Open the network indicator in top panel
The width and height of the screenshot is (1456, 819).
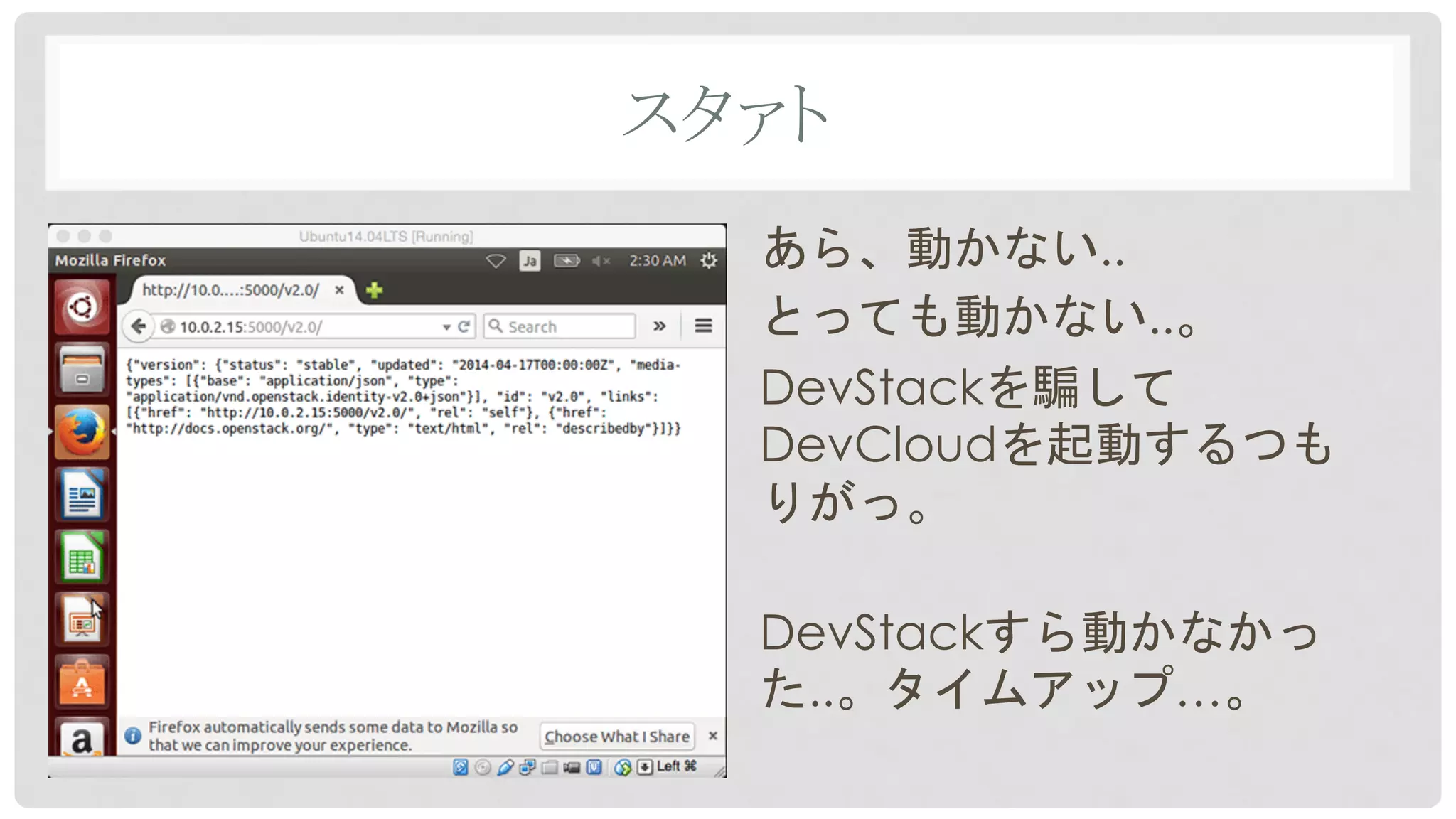tap(496, 261)
